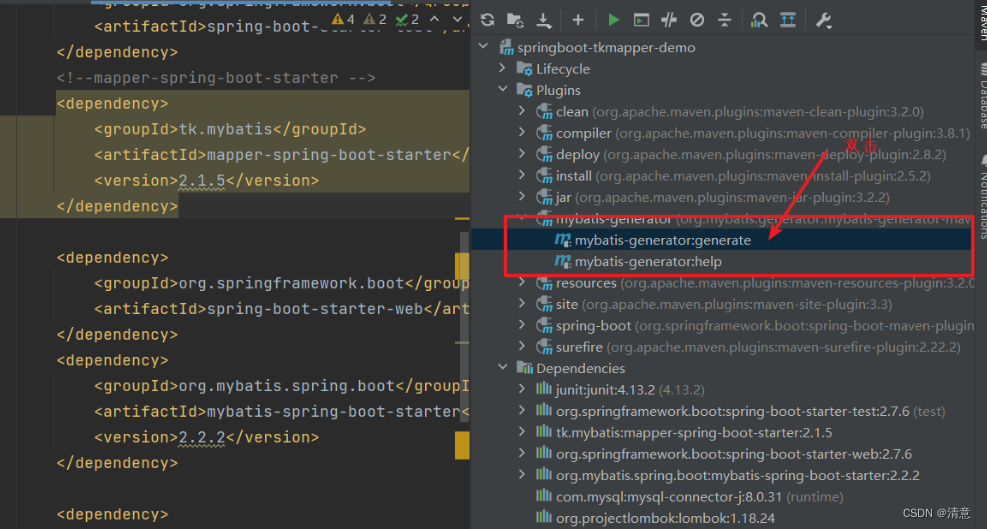Open the Database tool window tab

981,94
